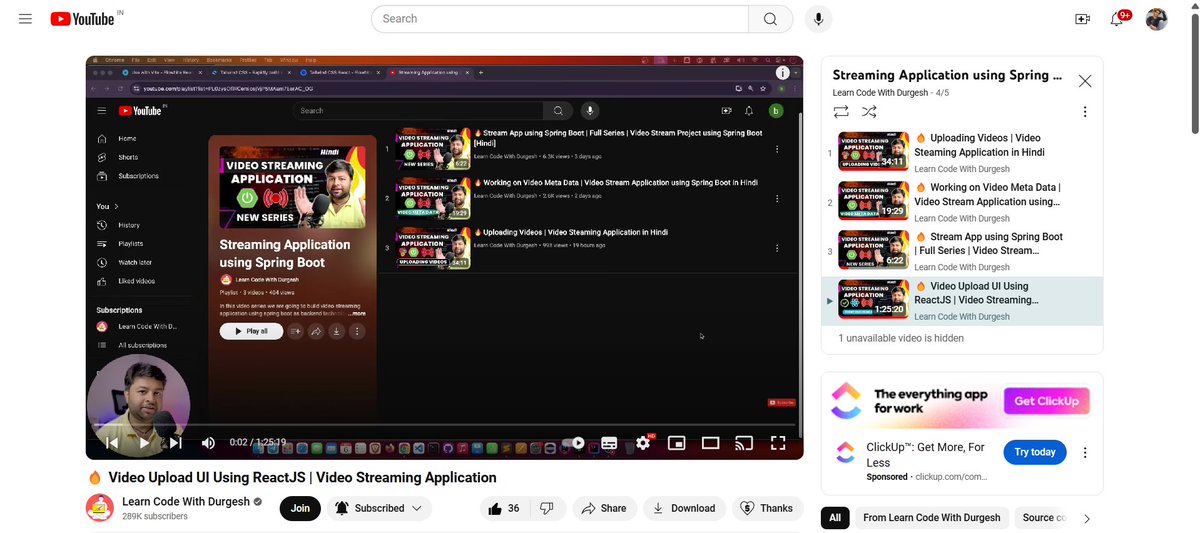Like the video with 36 likes
This screenshot has width=1200, height=533.
point(504,508)
